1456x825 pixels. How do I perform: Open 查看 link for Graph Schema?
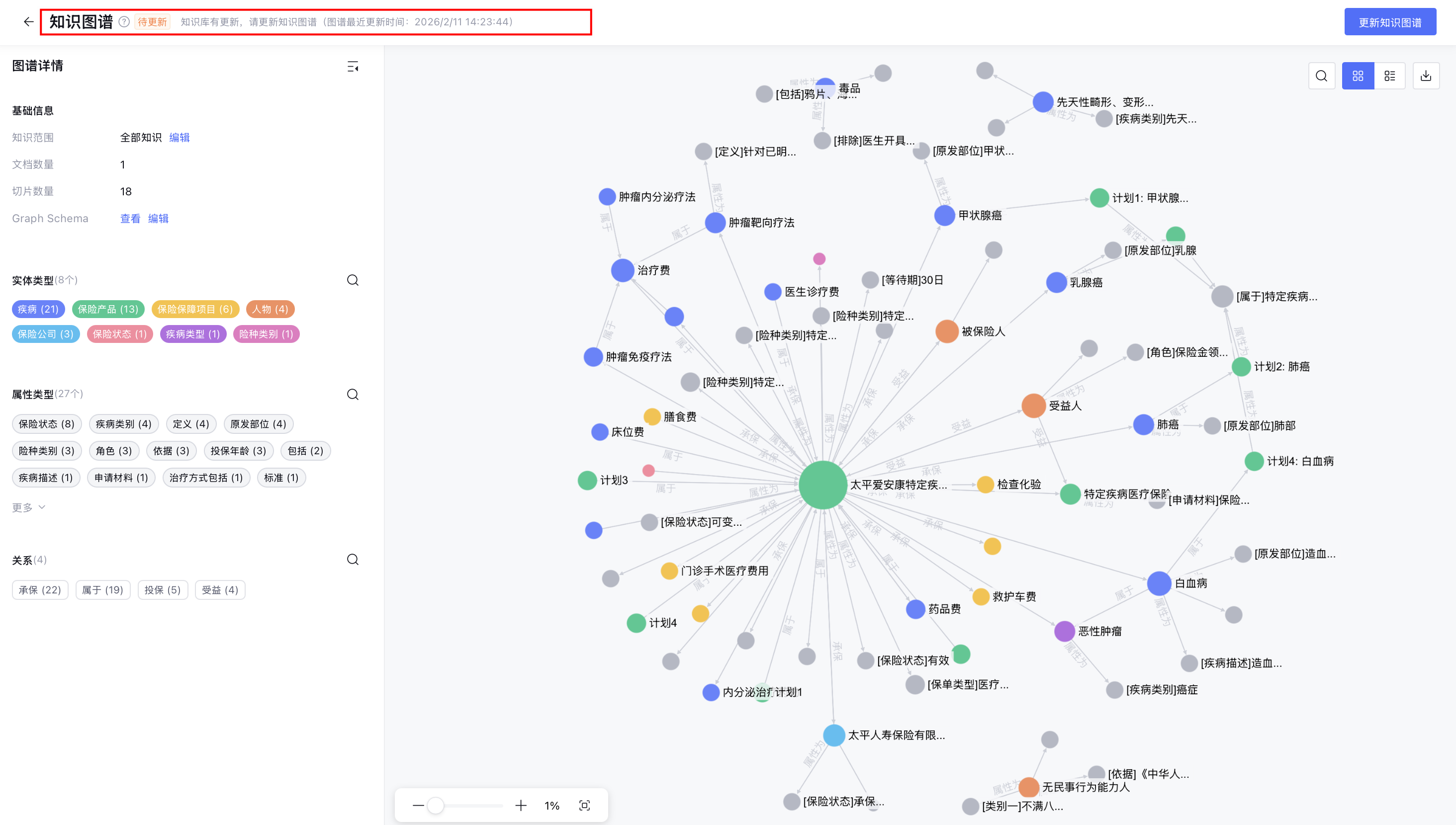pos(130,219)
